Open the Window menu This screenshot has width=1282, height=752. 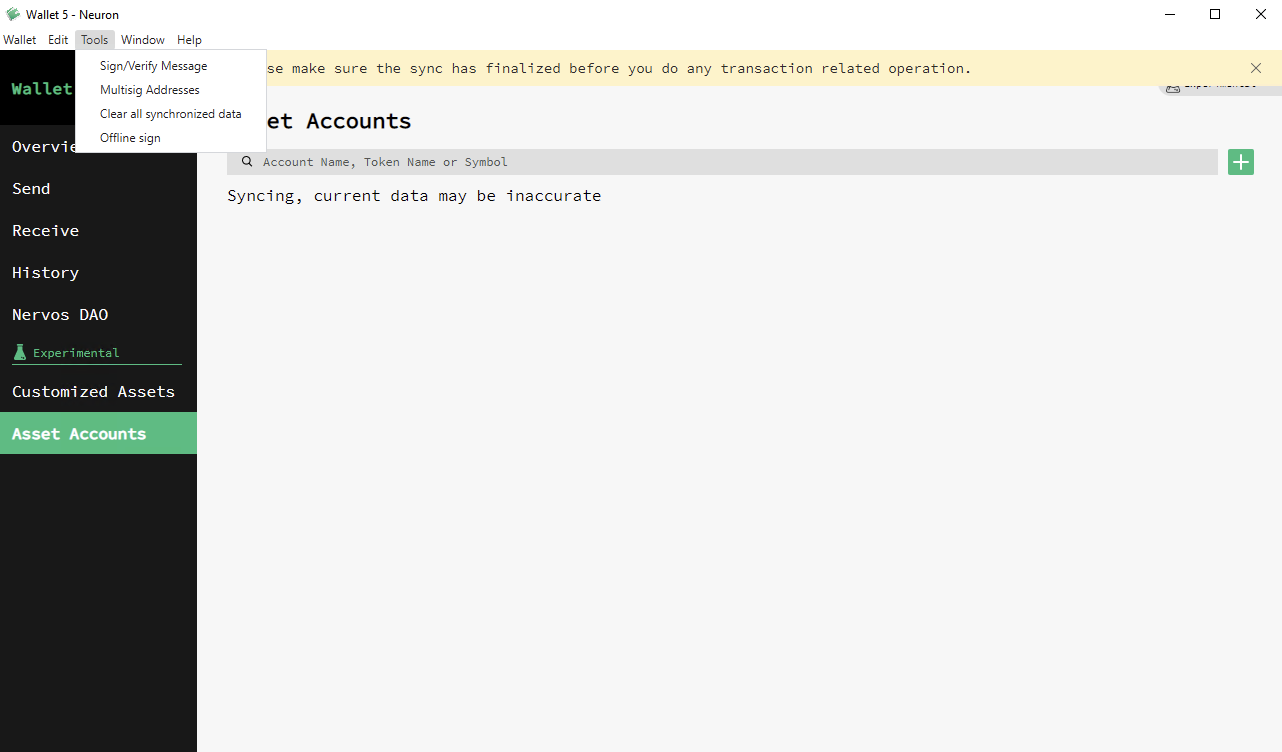click(x=142, y=39)
